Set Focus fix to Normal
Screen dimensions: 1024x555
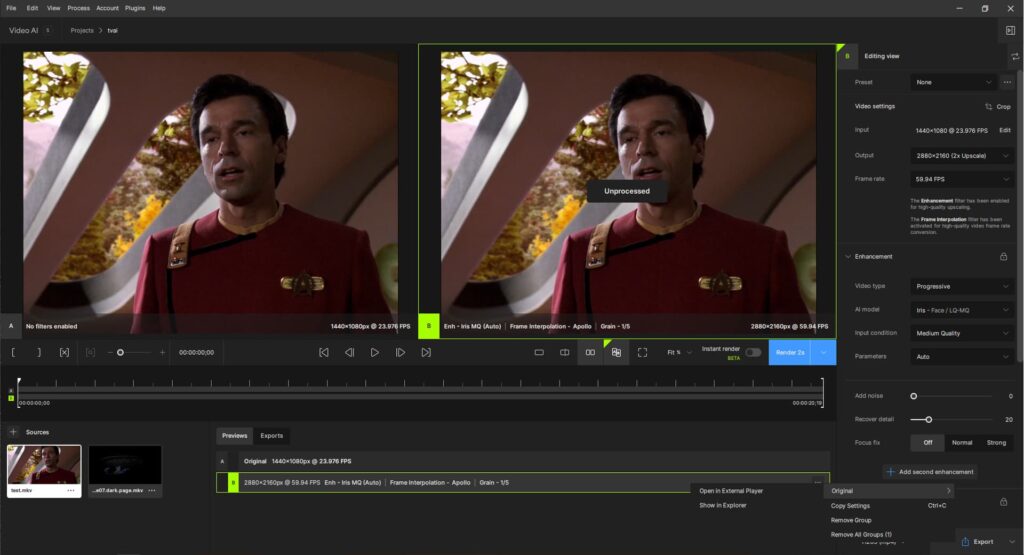coord(961,442)
